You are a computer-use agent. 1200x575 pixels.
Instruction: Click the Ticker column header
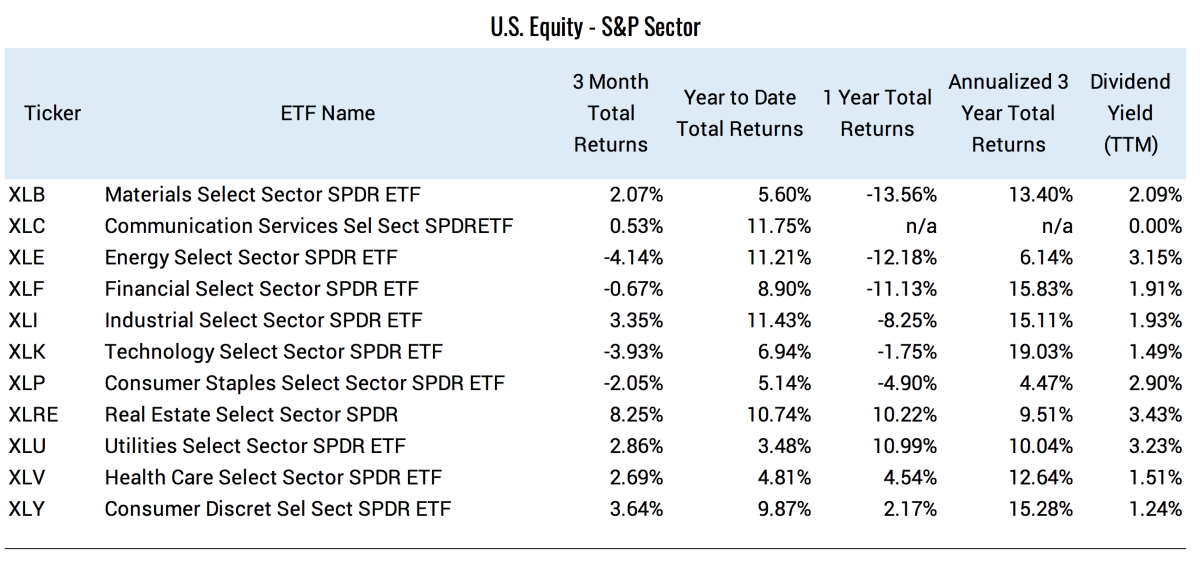click(52, 113)
